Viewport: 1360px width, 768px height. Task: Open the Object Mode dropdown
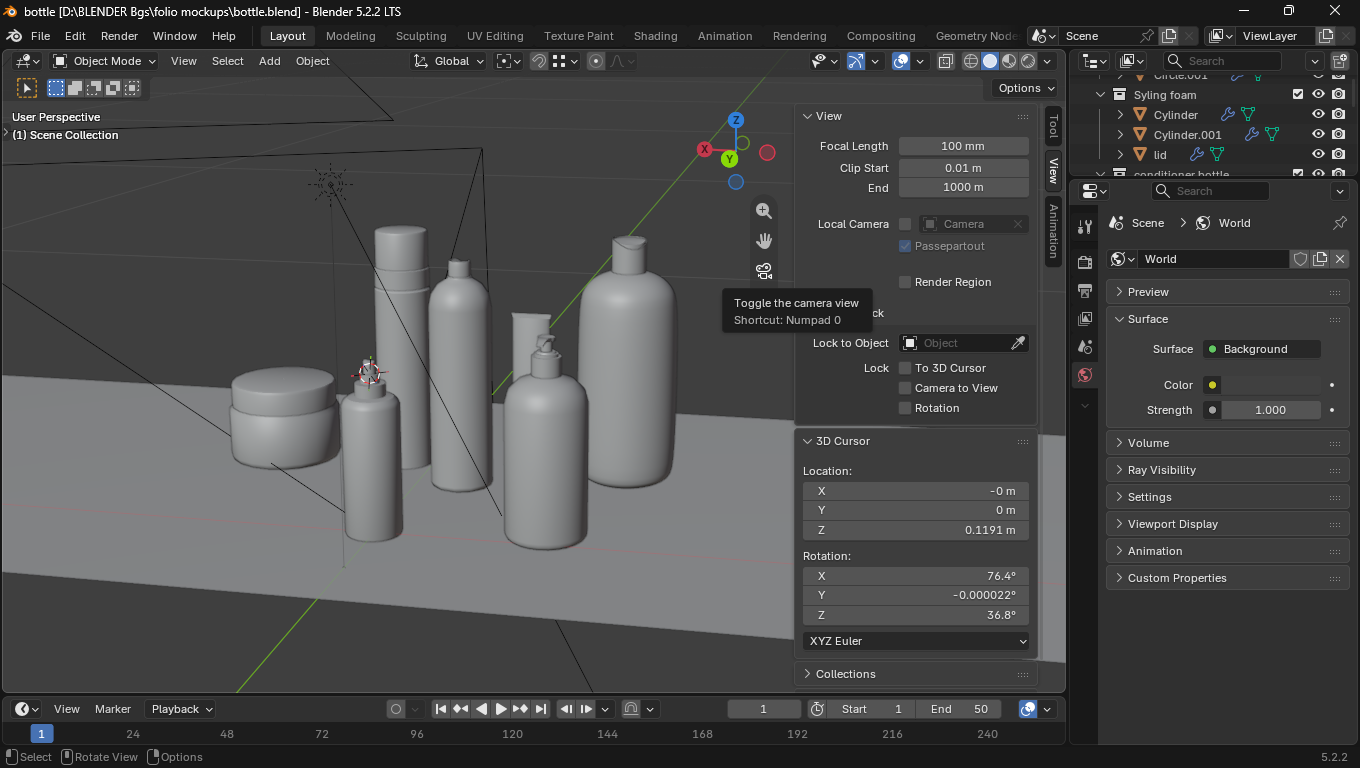105,61
